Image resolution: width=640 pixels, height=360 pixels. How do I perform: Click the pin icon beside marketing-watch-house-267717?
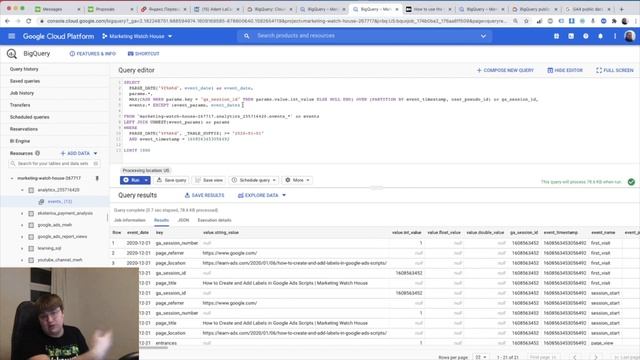pyautogui.click(x=97, y=178)
